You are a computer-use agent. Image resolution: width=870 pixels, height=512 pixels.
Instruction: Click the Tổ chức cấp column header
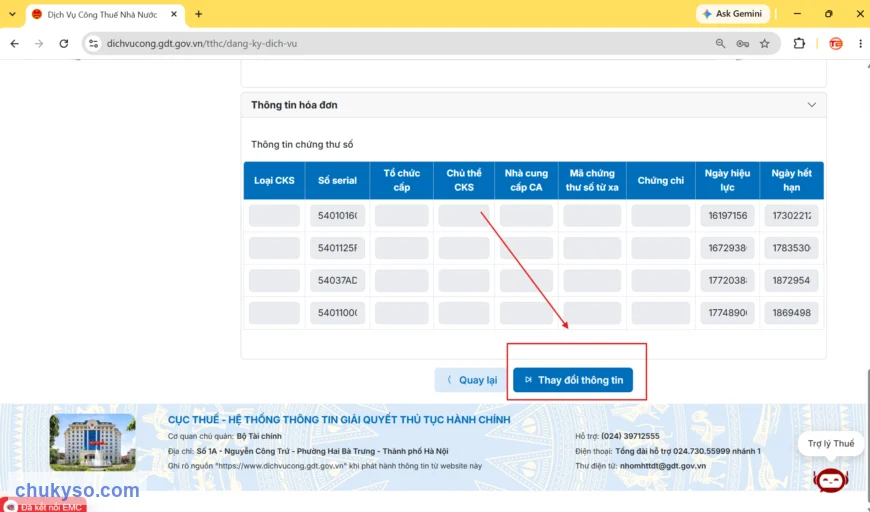[402, 180]
